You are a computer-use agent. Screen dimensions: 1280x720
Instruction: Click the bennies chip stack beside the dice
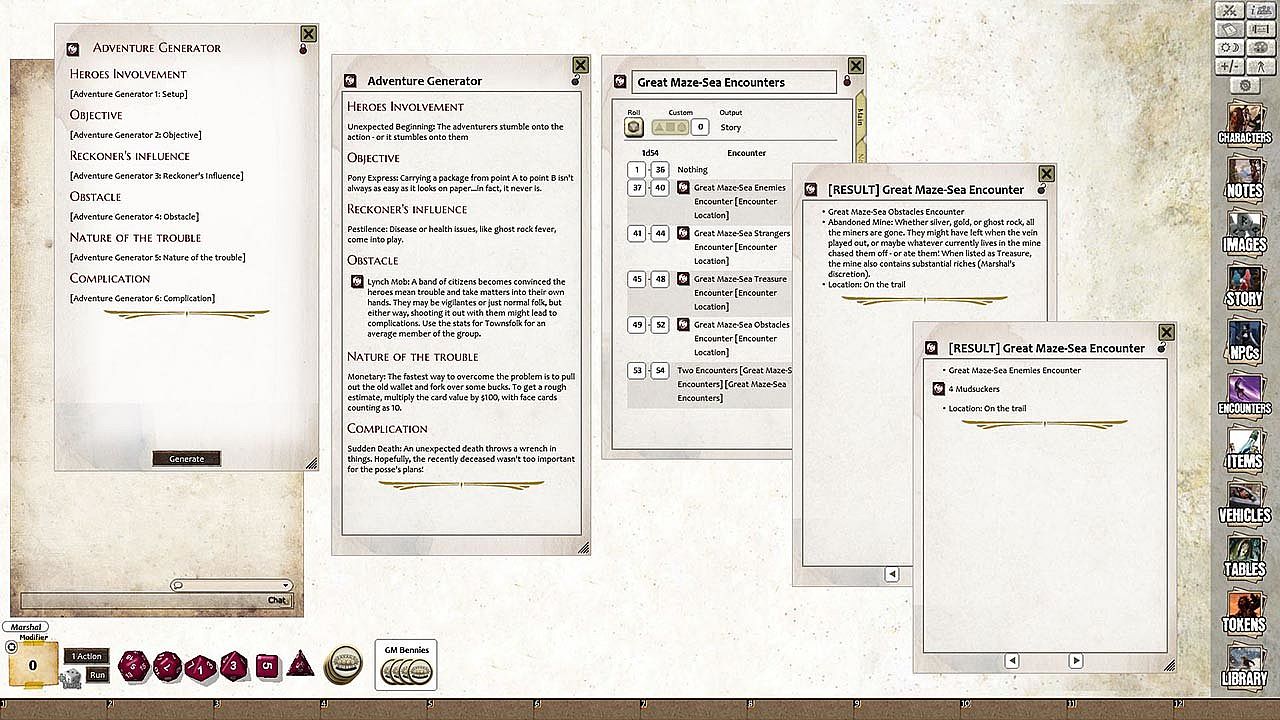(344, 665)
